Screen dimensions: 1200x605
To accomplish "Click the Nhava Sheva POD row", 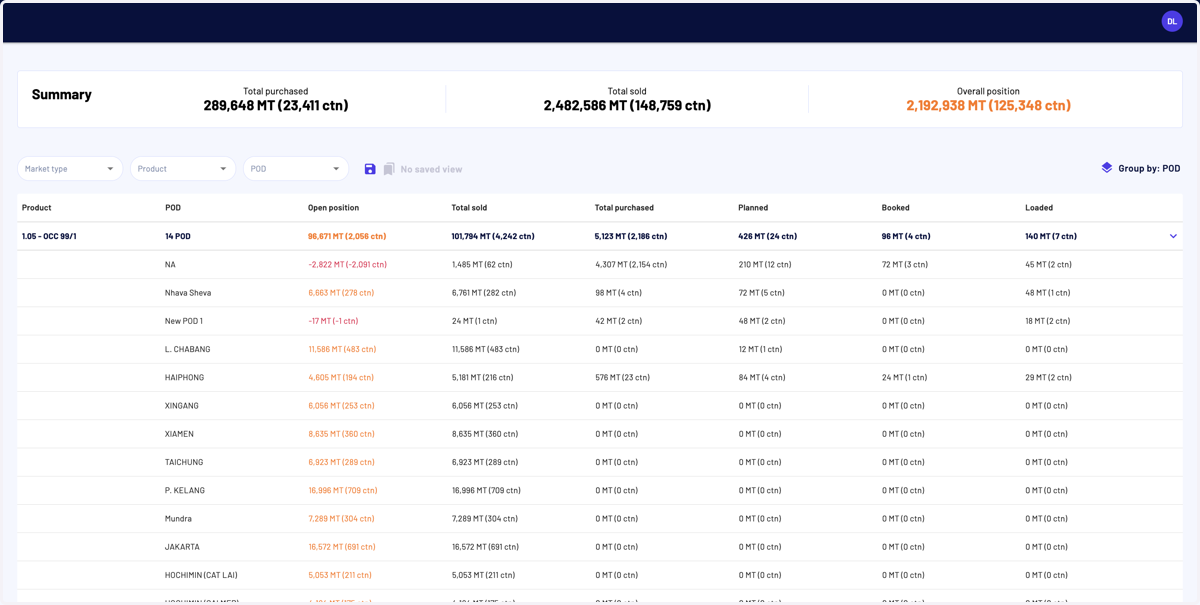I will [x=600, y=293].
